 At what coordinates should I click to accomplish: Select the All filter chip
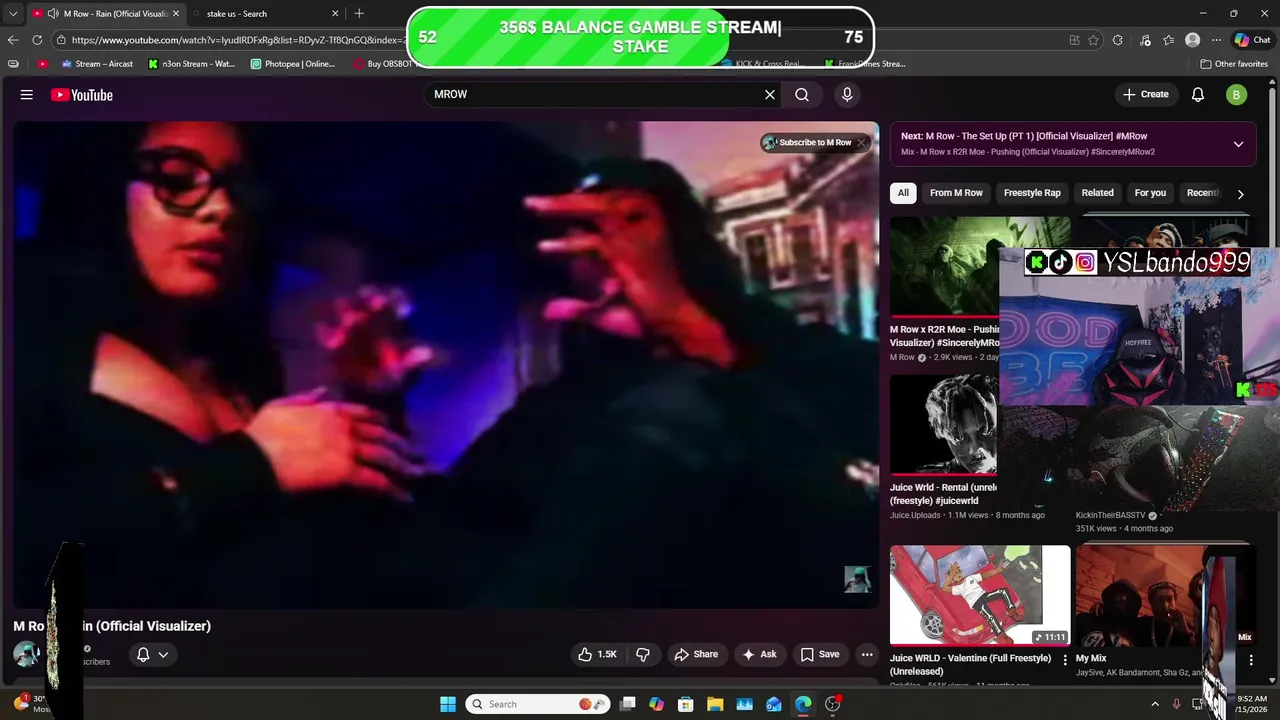[x=903, y=193]
